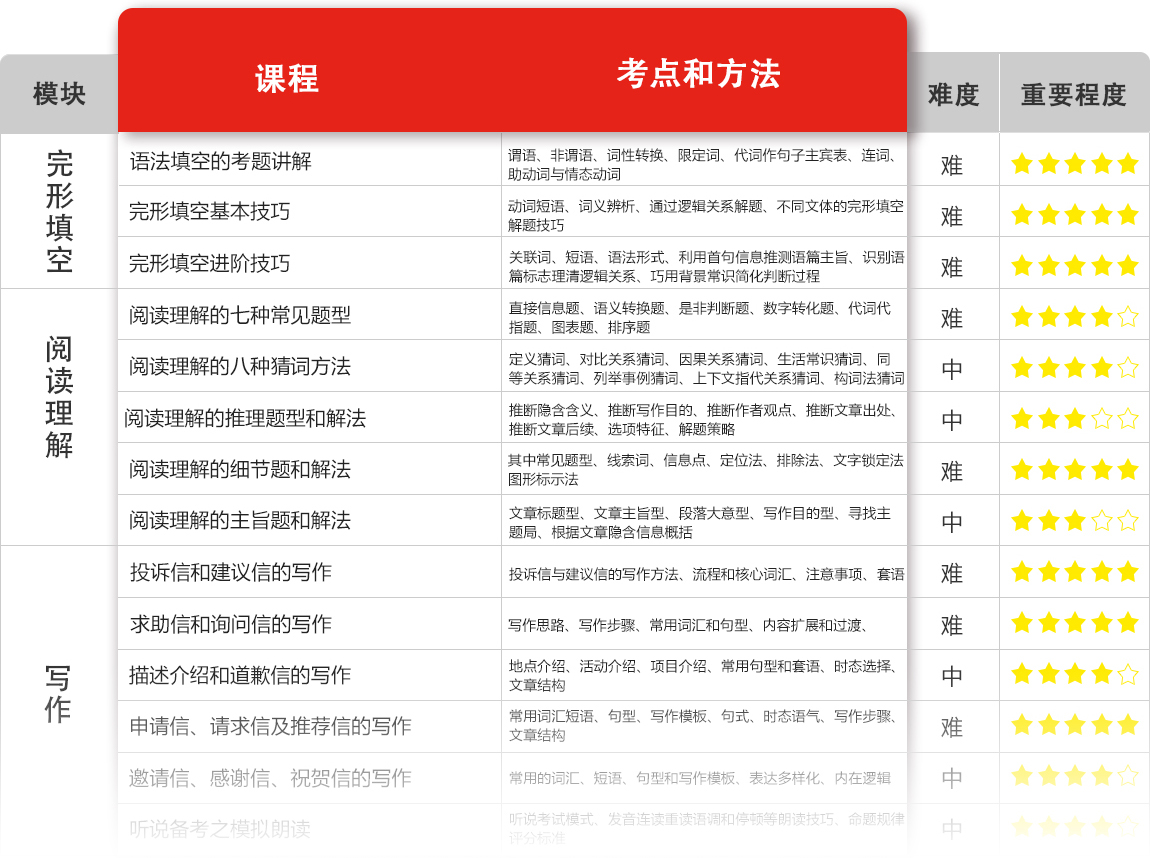Open the course 语法填空的考题讲解
This screenshot has height=858, width=1150.
(221, 161)
